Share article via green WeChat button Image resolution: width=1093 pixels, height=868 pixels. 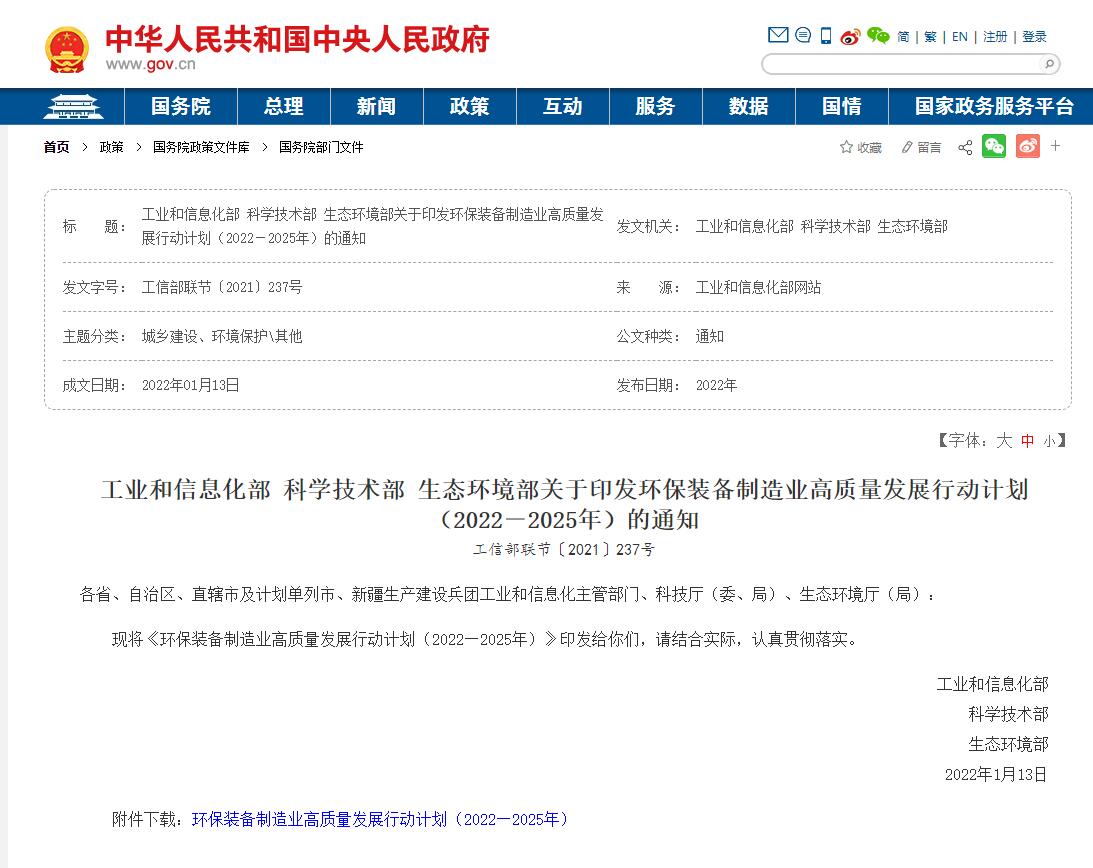coord(994,147)
